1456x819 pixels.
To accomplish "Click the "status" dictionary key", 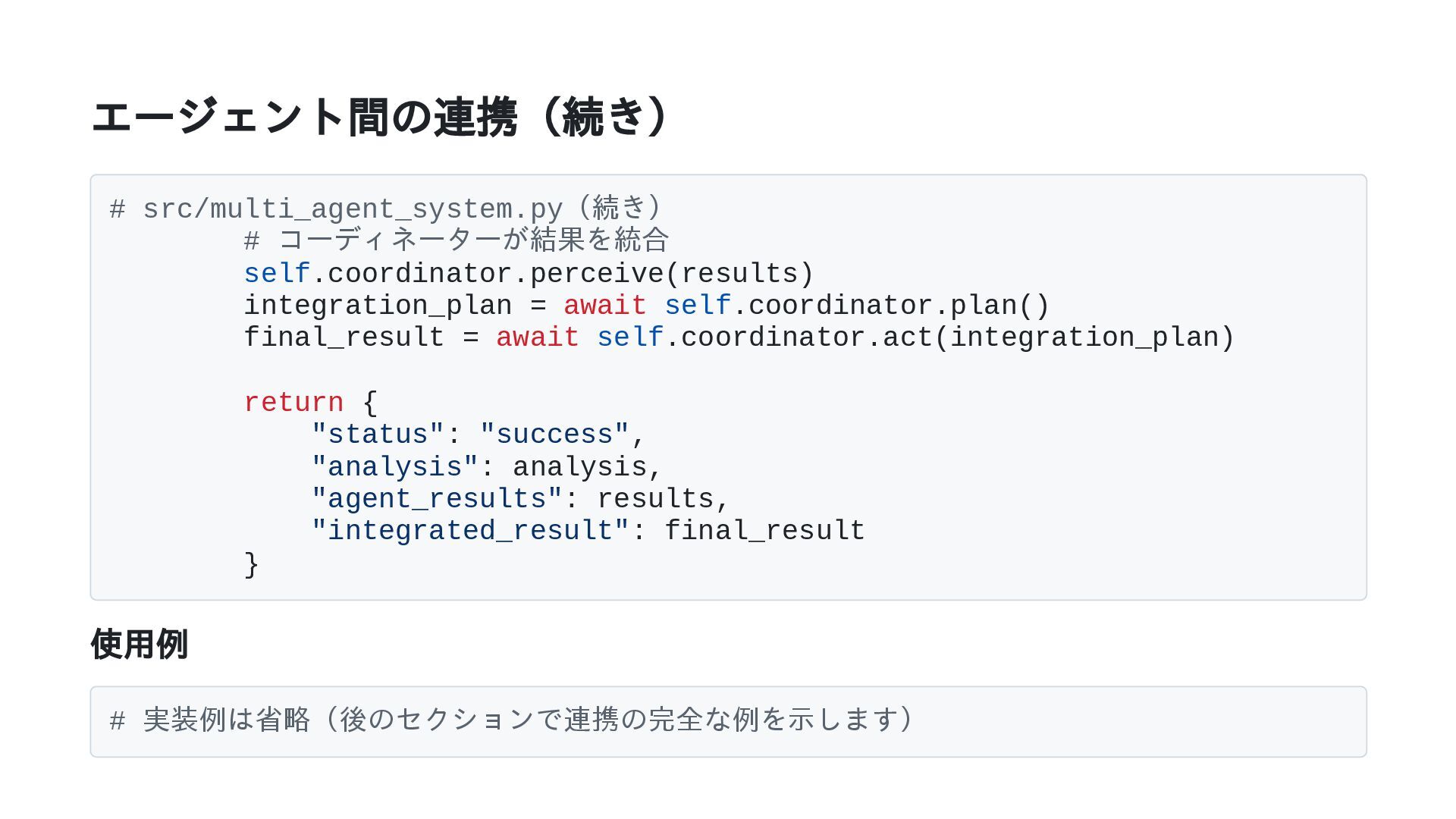I will point(378,435).
